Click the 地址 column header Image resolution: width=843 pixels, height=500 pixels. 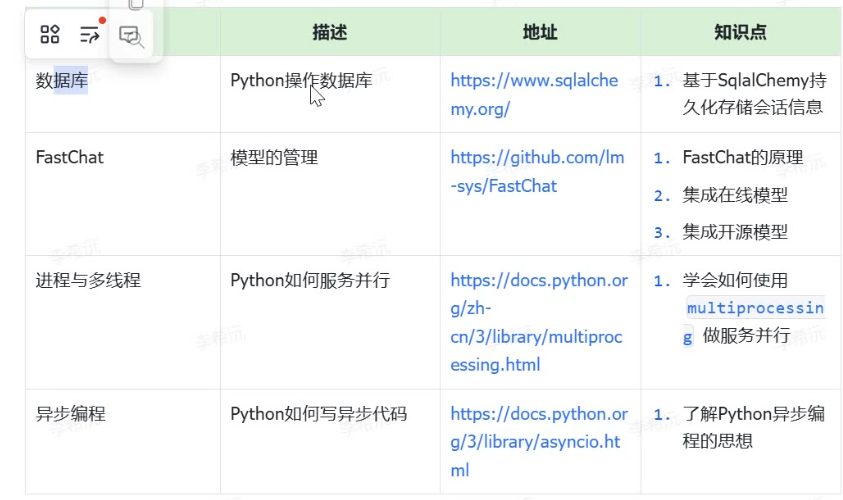[x=539, y=32]
